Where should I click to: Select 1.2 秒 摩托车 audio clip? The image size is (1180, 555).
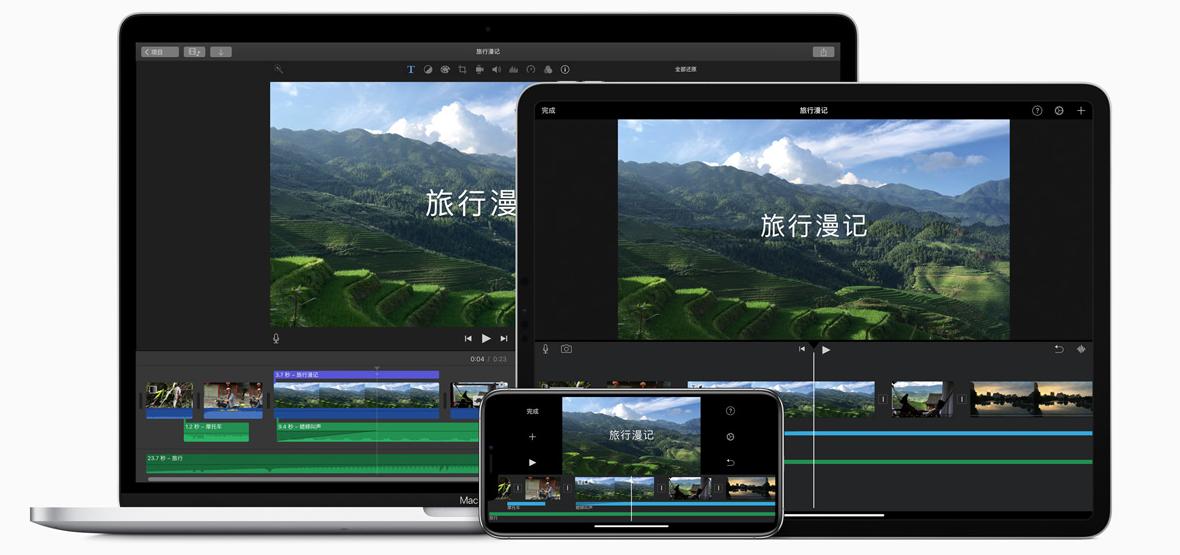(217, 431)
